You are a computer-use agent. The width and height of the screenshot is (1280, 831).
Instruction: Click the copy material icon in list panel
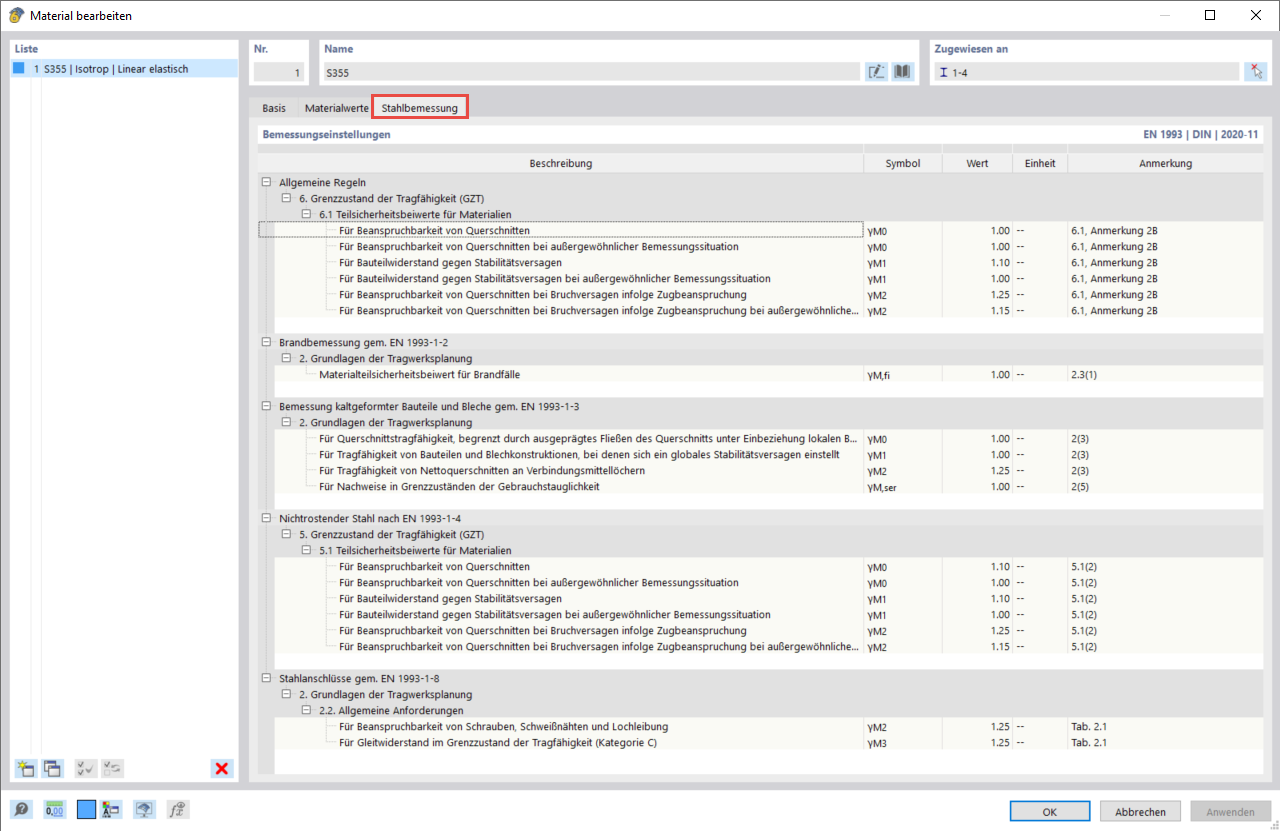click(x=52, y=768)
